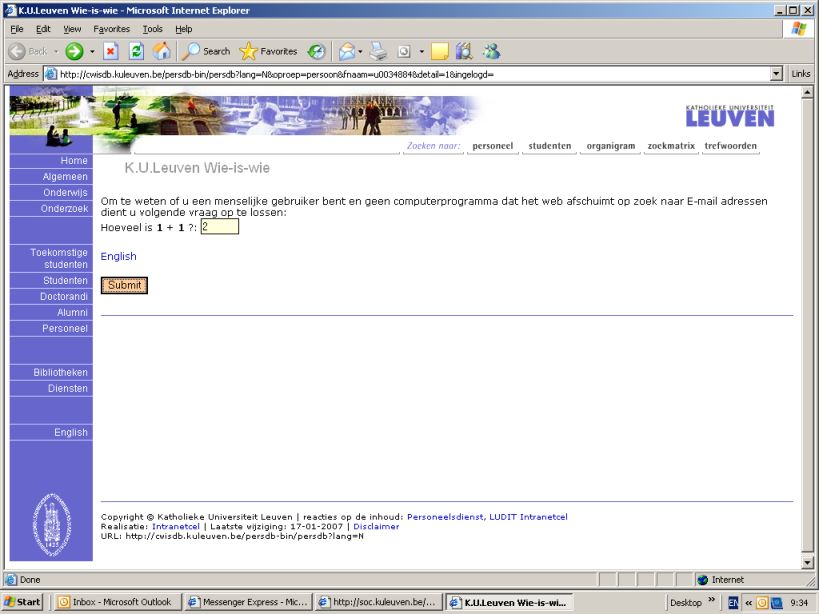Image resolution: width=819 pixels, height=614 pixels.
Task: Click the green Forward navigation arrow
Action: (74, 51)
